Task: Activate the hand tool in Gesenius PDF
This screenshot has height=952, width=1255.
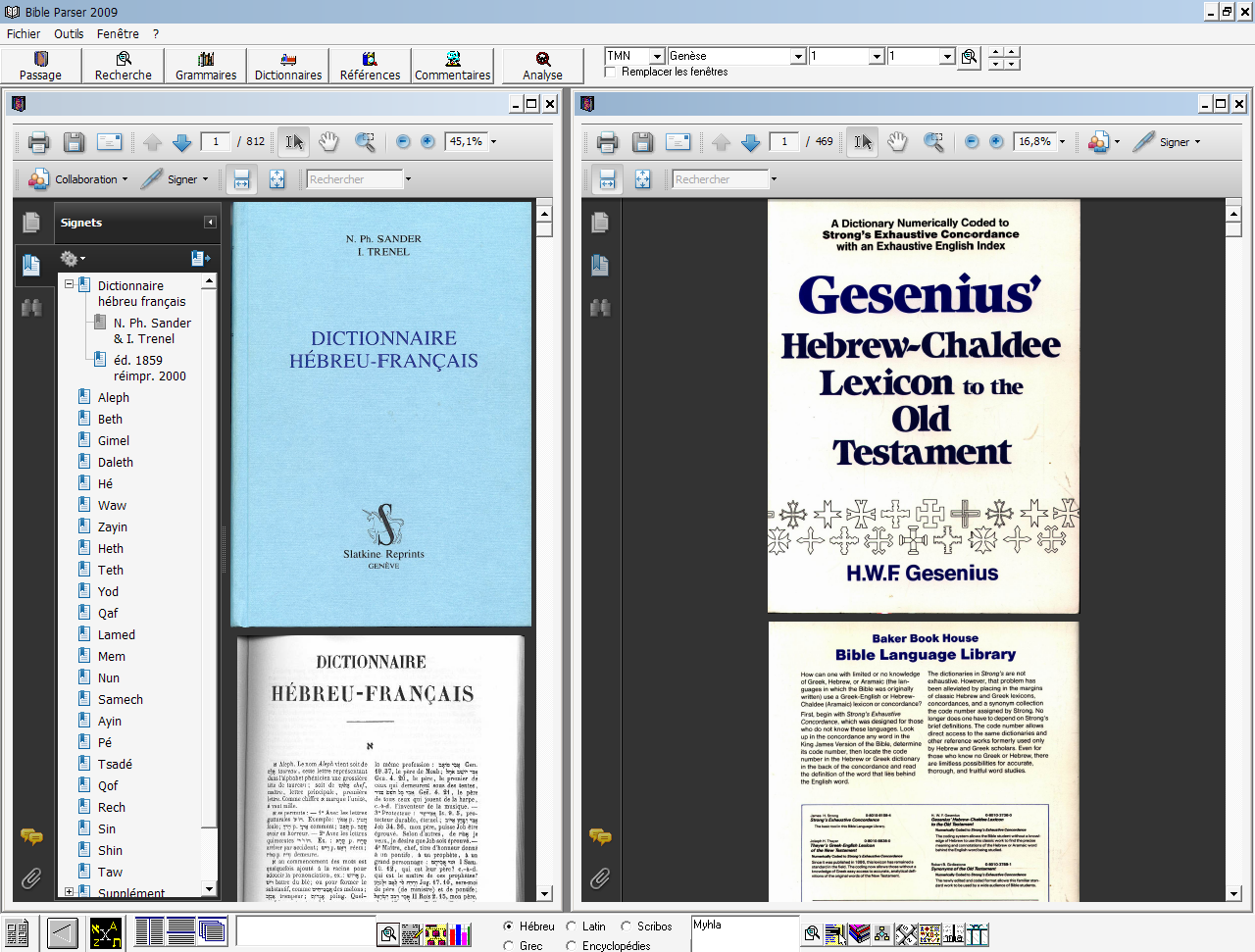Action: coord(897,142)
